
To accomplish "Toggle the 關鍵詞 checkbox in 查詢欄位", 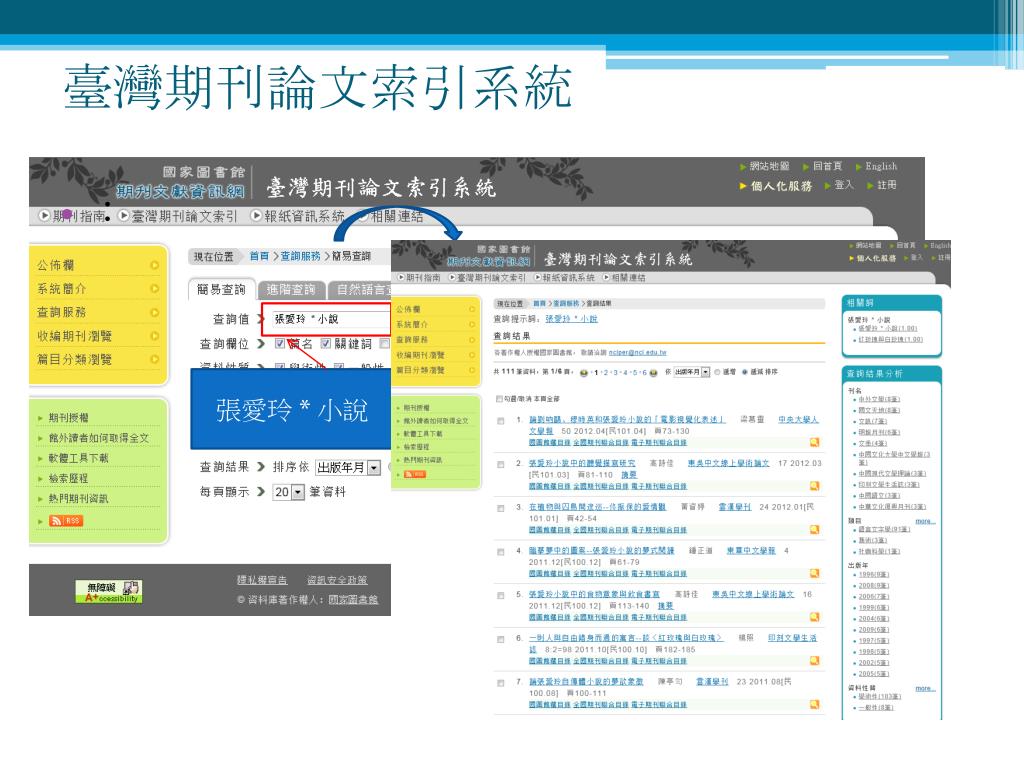I will click(326, 343).
